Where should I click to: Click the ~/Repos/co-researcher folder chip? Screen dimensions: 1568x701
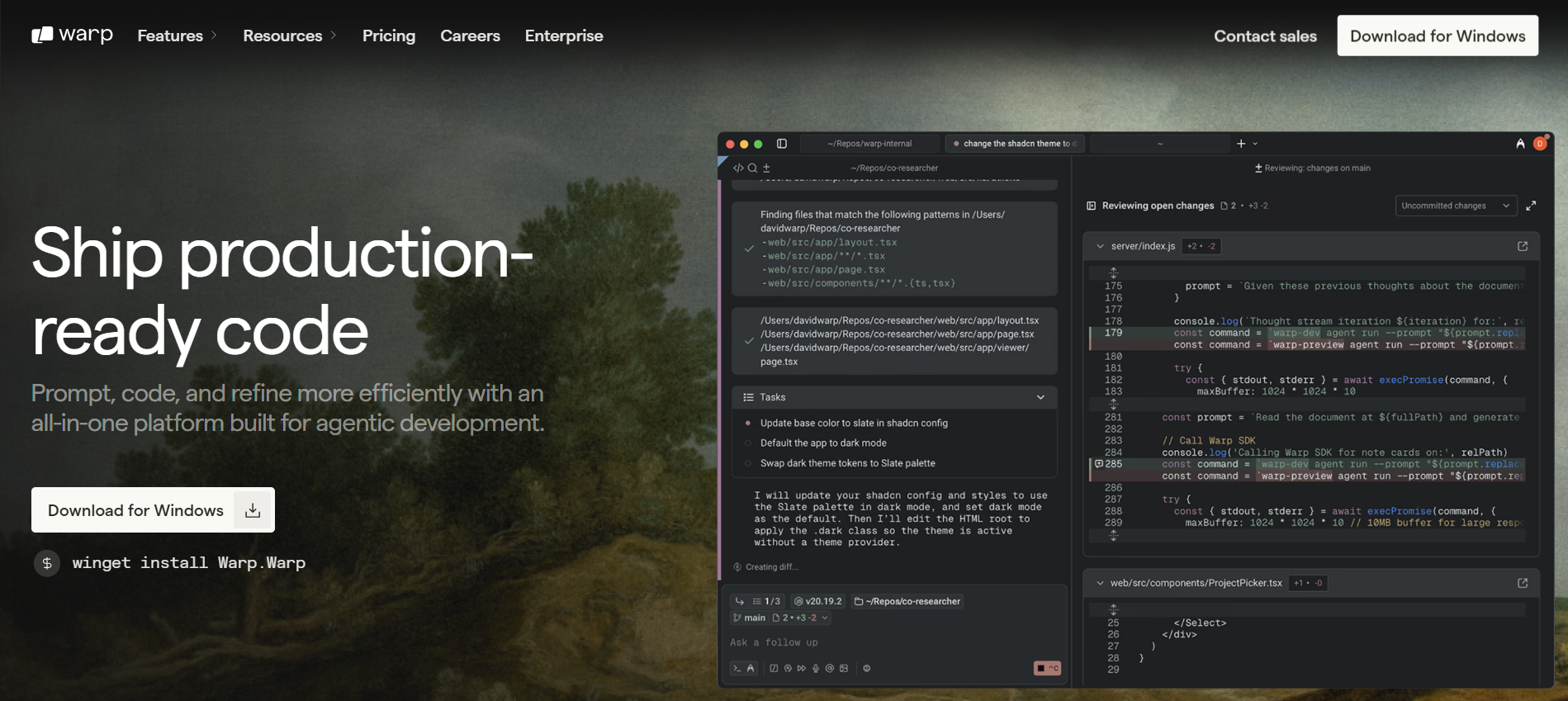pos(907,601)
